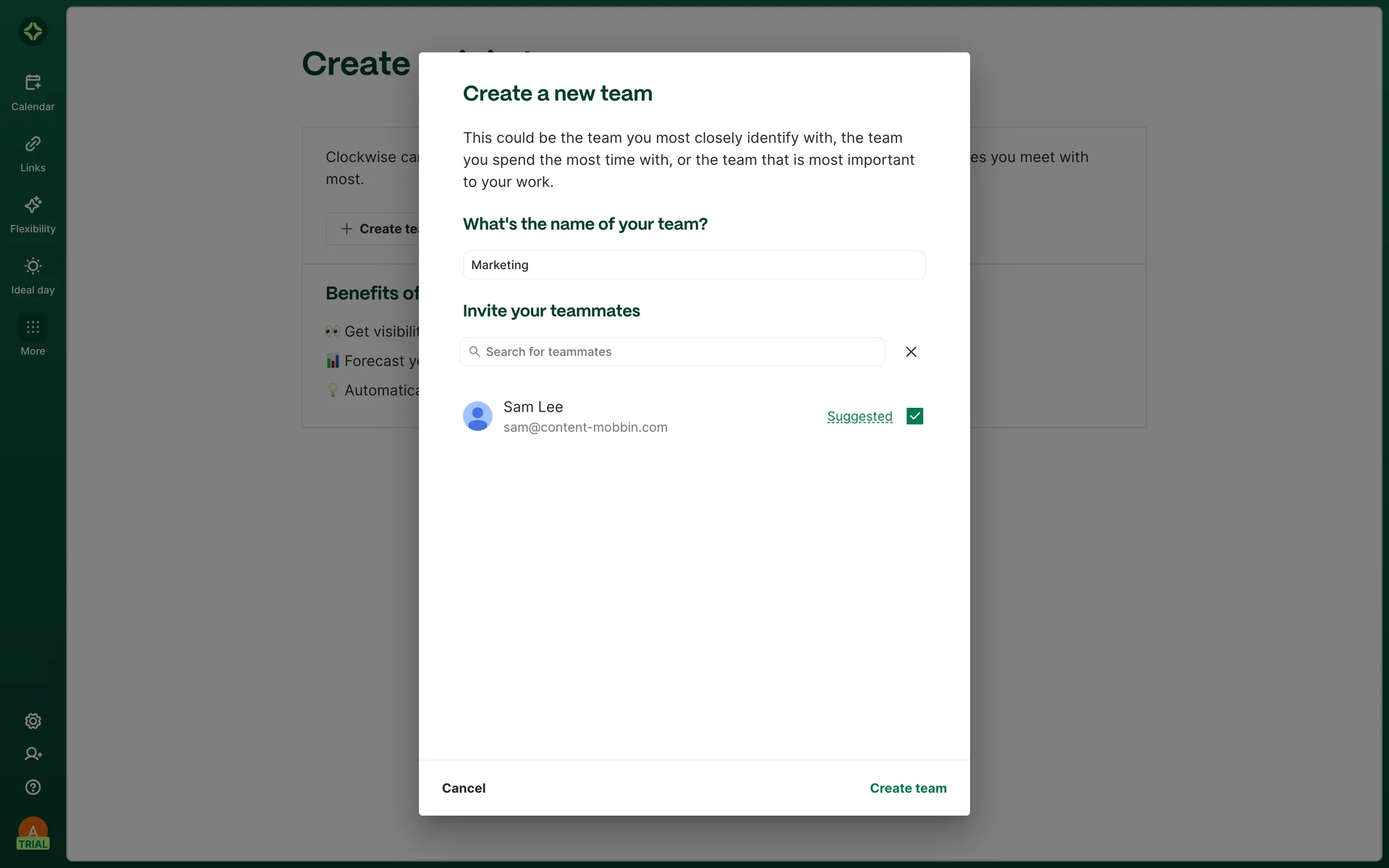This screenshot has height=868, width=1389.
Task: Click the invite user icon
Action: click(33, 754)
